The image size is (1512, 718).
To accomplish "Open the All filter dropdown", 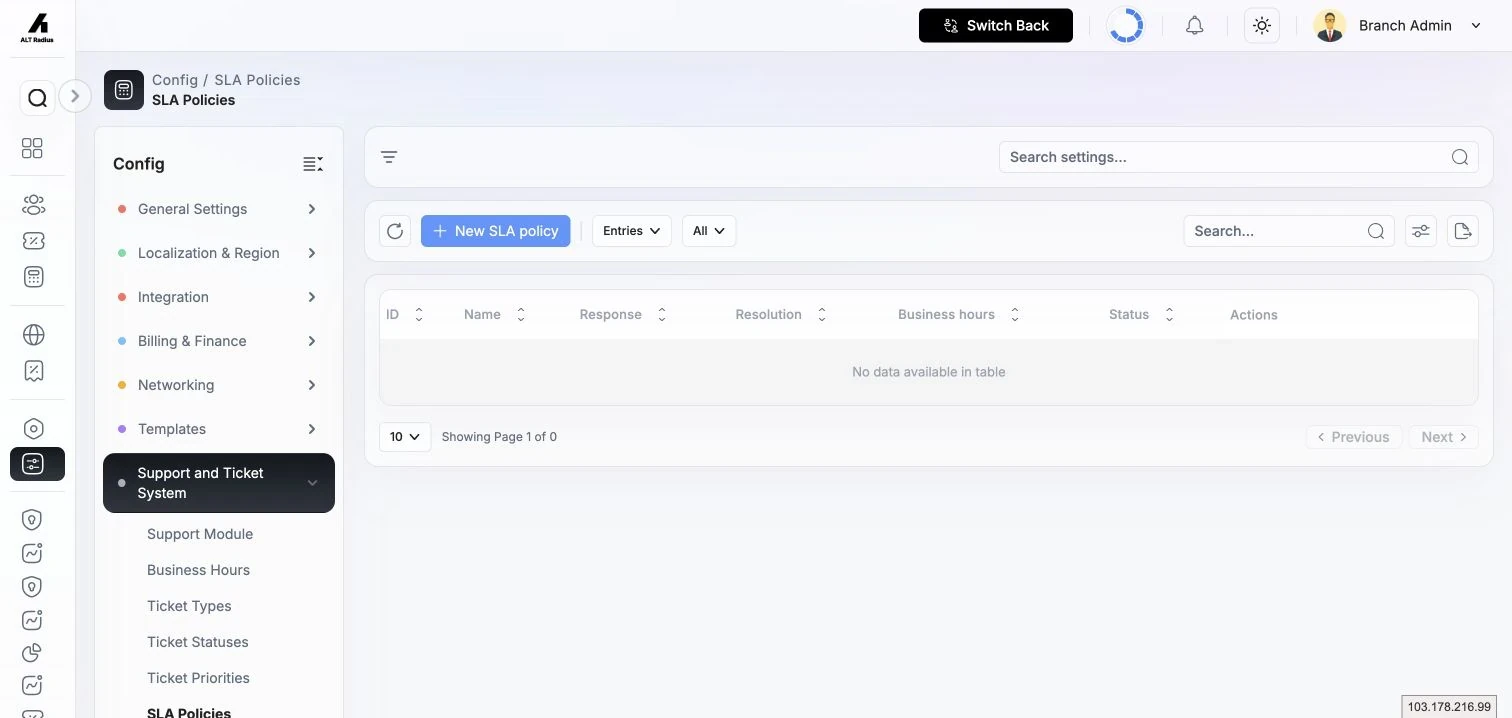I will [709, 231].
